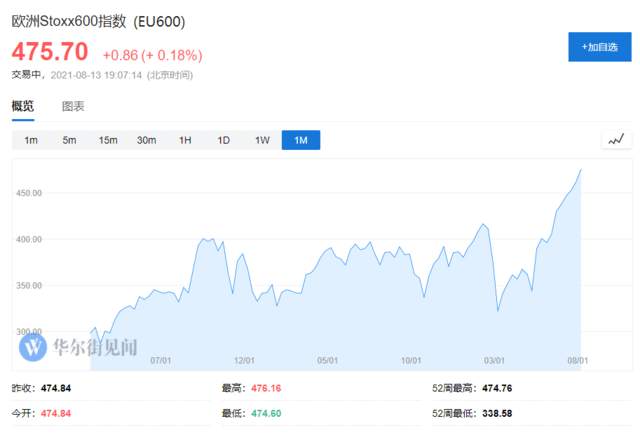The height and width of the screenshot is (435, 640).
Task: Switch to the 概览 overview tab
Action: coord(23,106)
